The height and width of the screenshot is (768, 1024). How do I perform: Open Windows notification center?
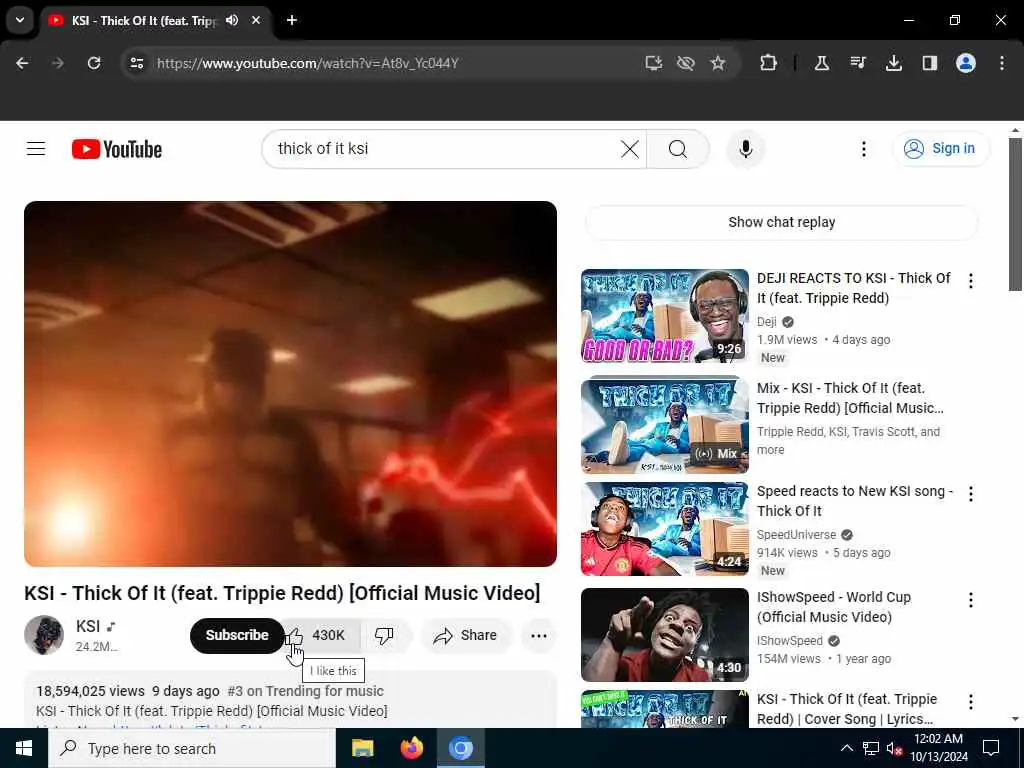click(x=991, y=748)
